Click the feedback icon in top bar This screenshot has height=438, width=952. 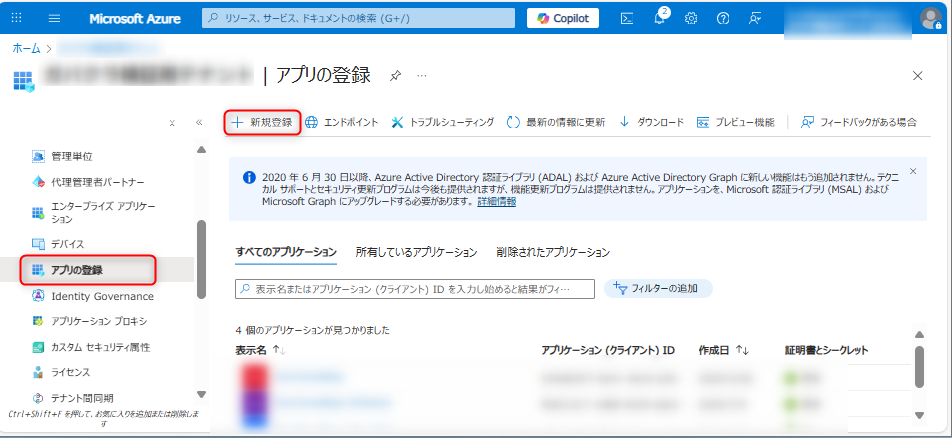[755, 18]
